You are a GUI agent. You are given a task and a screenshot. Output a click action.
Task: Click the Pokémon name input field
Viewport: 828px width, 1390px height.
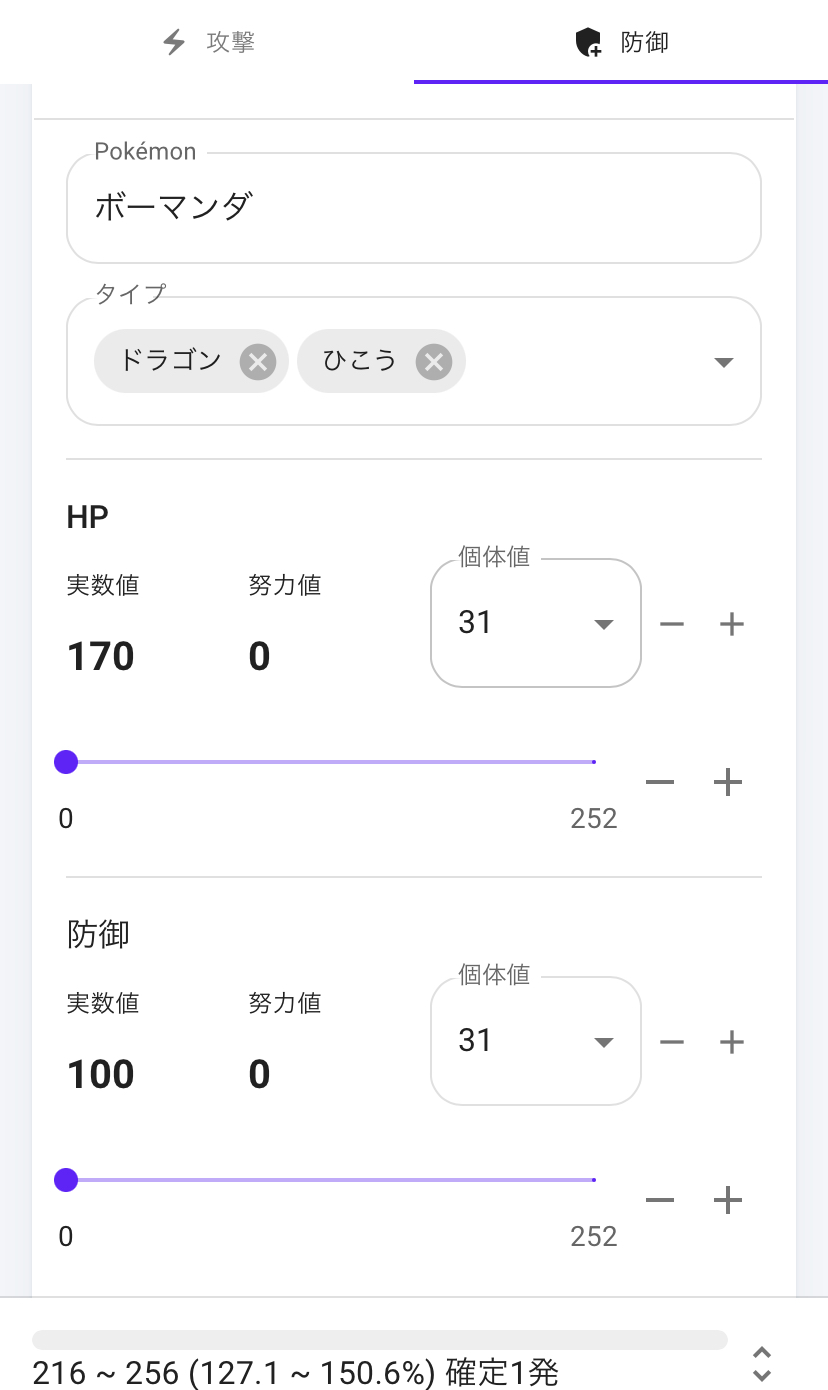coord(413,208)
